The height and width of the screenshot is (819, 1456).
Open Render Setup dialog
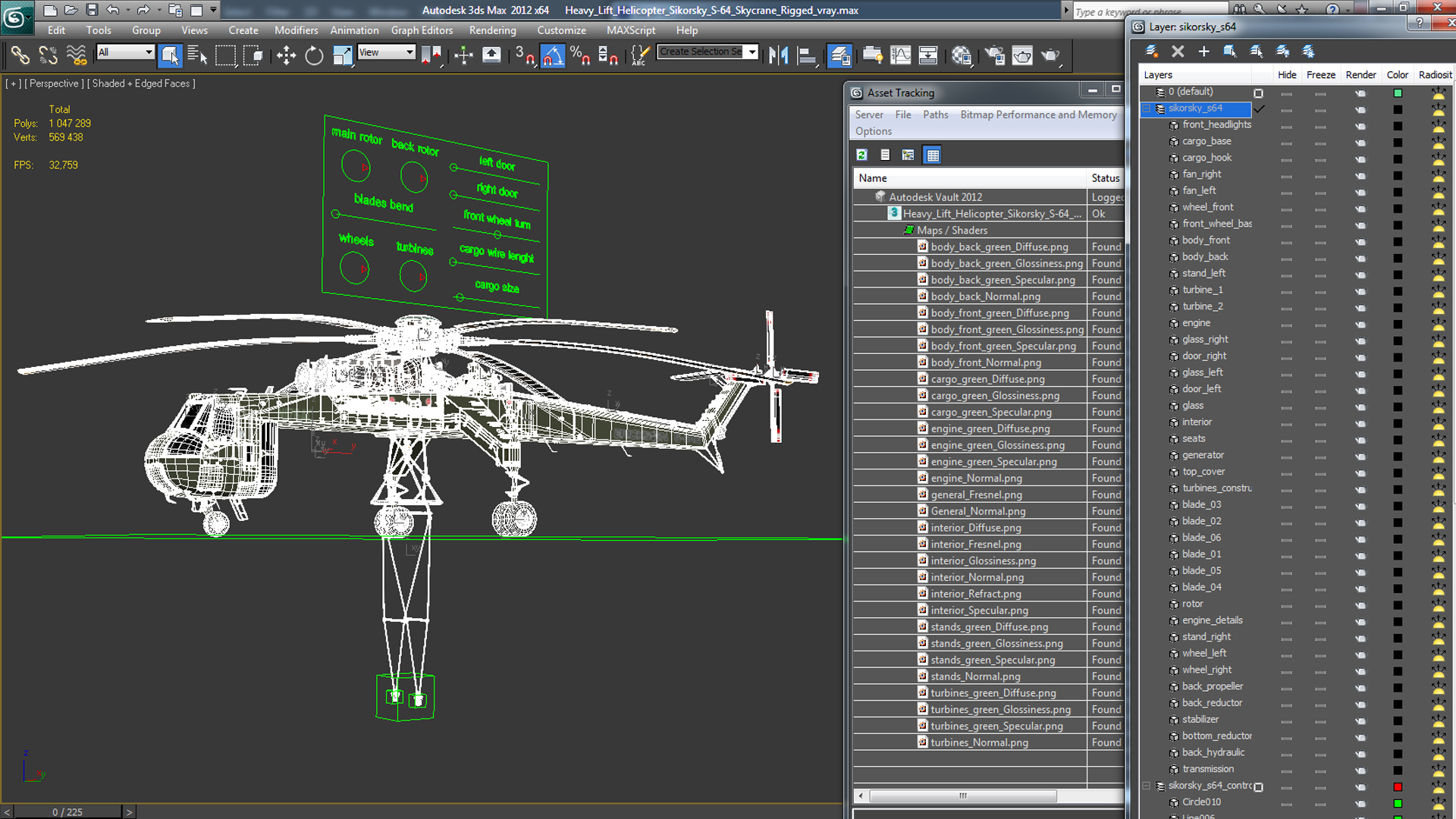pyautogui.click(x=994, y=55)
